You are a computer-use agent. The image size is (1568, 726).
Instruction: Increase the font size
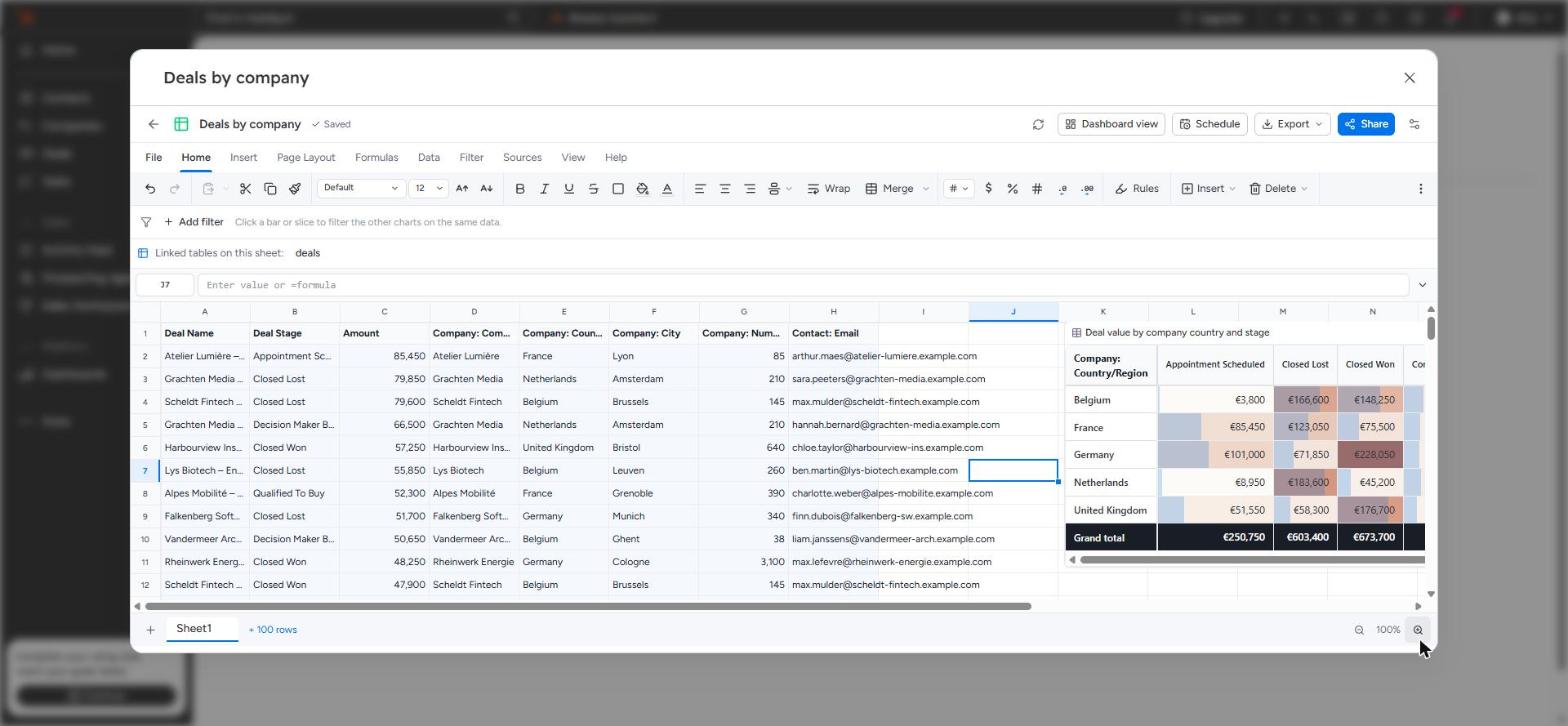tap(462, 189)
